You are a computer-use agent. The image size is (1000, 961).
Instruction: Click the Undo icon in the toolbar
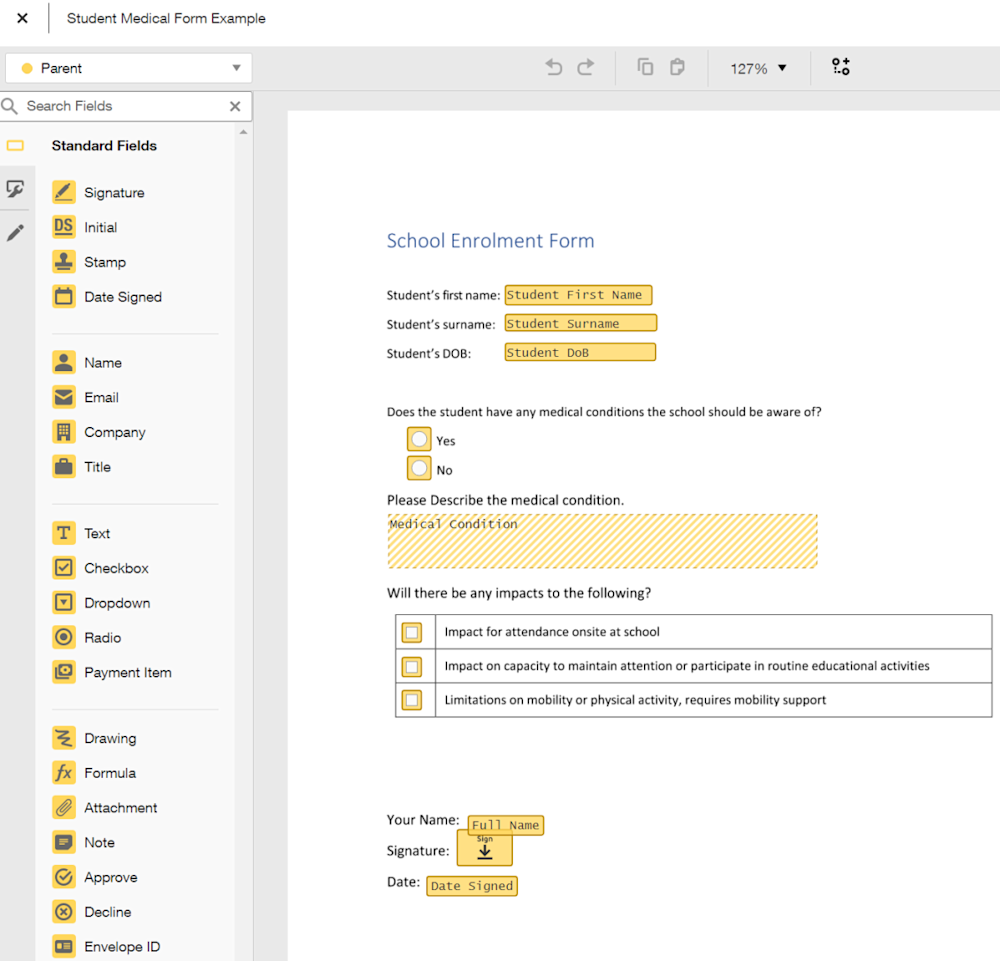pos(553,67)
